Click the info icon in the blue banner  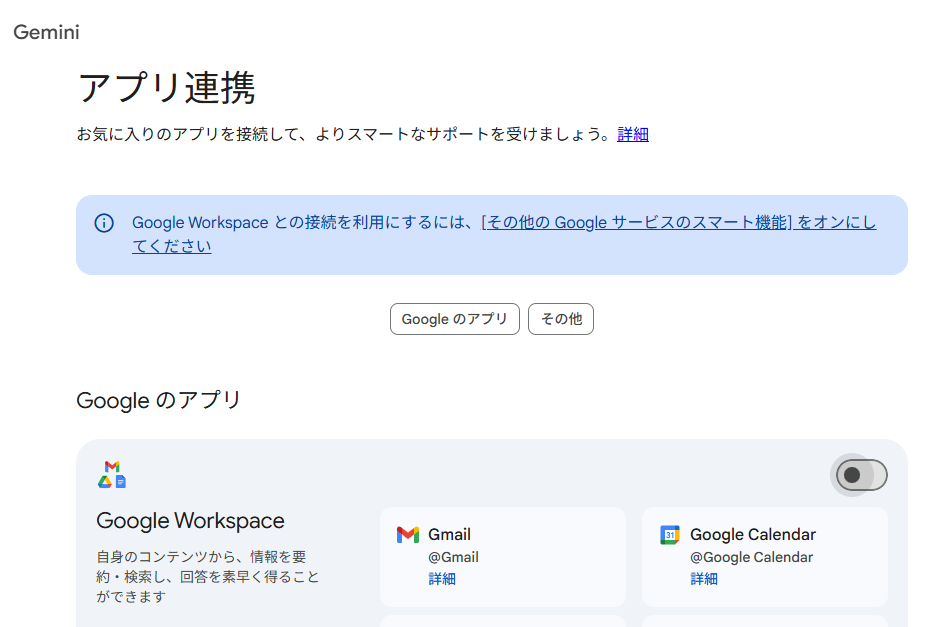click(104, 223)
